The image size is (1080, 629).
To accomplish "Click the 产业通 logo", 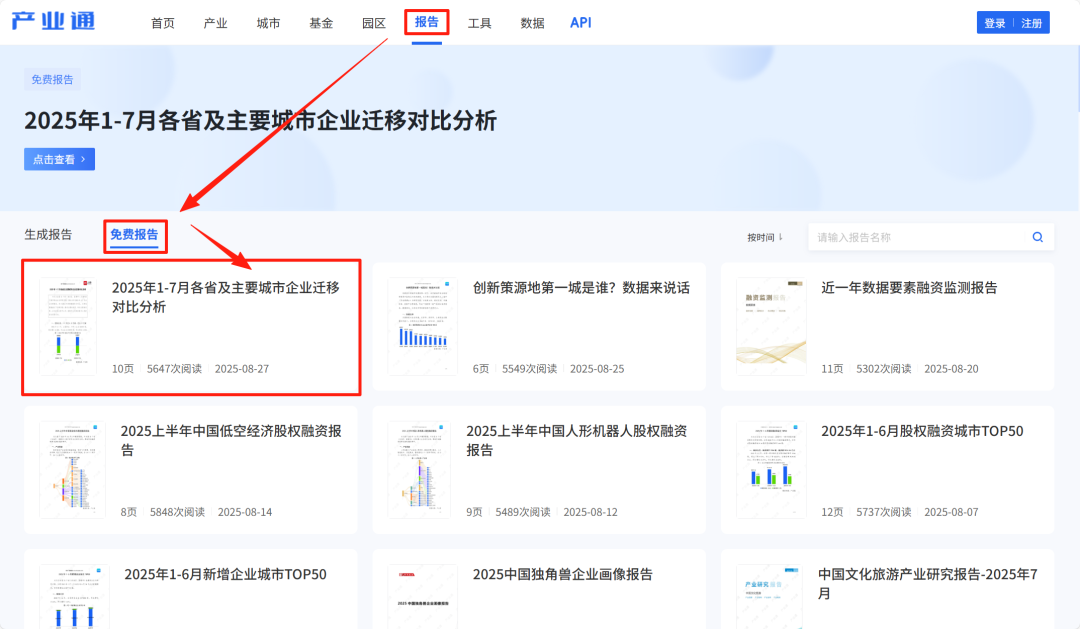I will tap(53, 21).
